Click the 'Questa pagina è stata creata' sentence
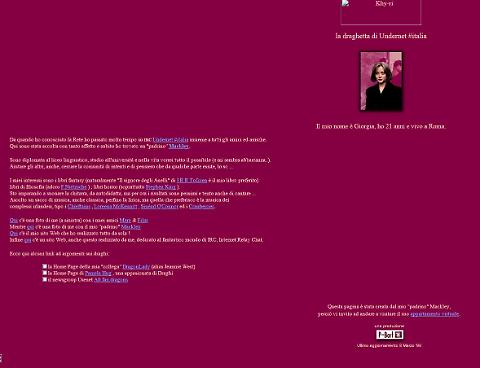Image resolution: width=480 pixels, height=368 pixels. [x=389, y=306]
